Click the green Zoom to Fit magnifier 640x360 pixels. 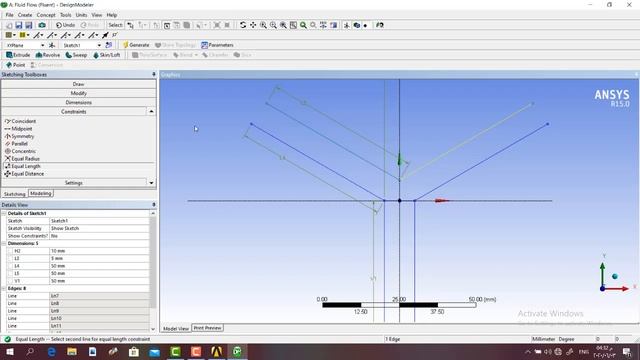tap(303, 25)
